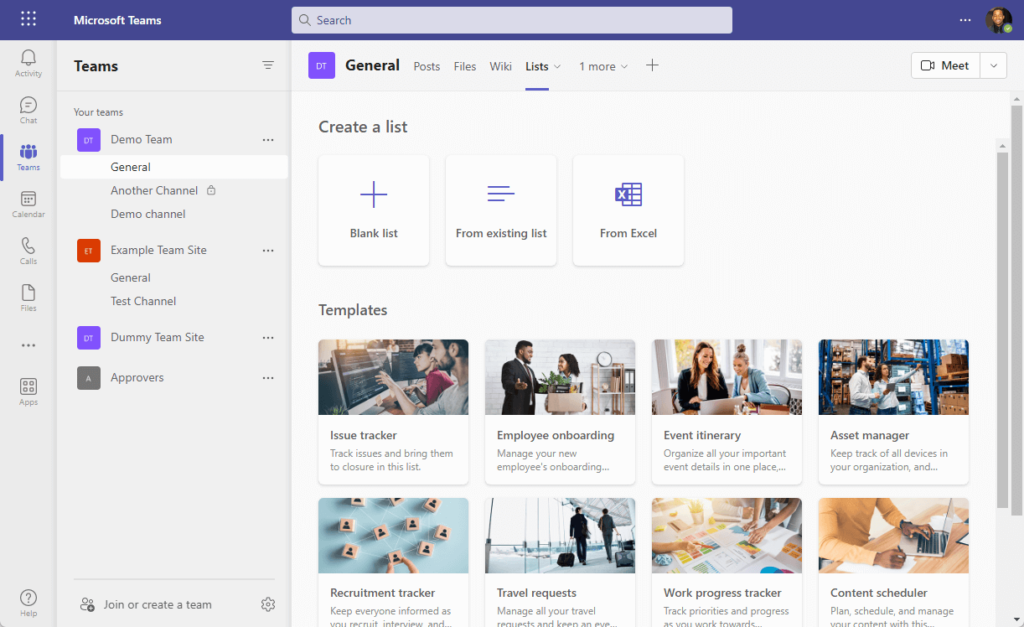1024x627 pixels.
Task: Choose the Content scheduler template
Action: click(893, 562)
